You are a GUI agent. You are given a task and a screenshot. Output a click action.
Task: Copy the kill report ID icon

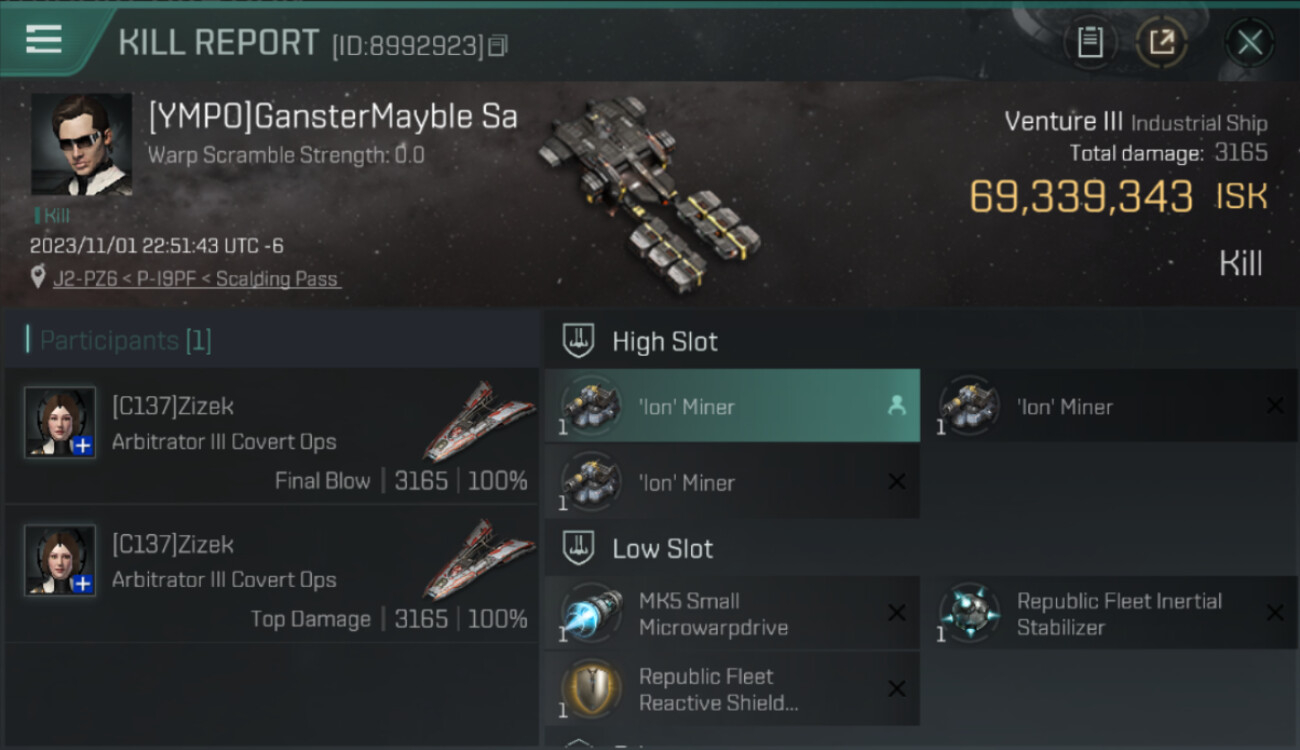click(x=498, y=45)
